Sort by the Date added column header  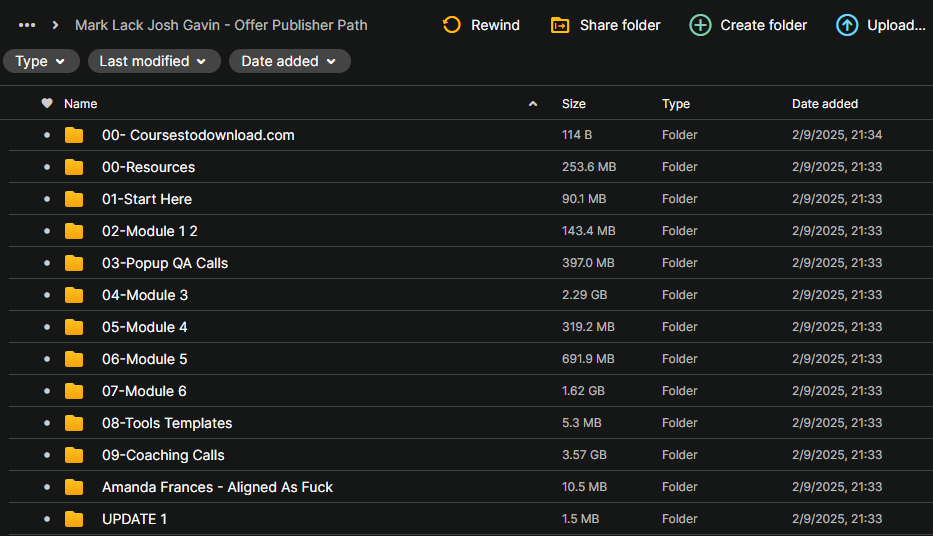[825, 104]
